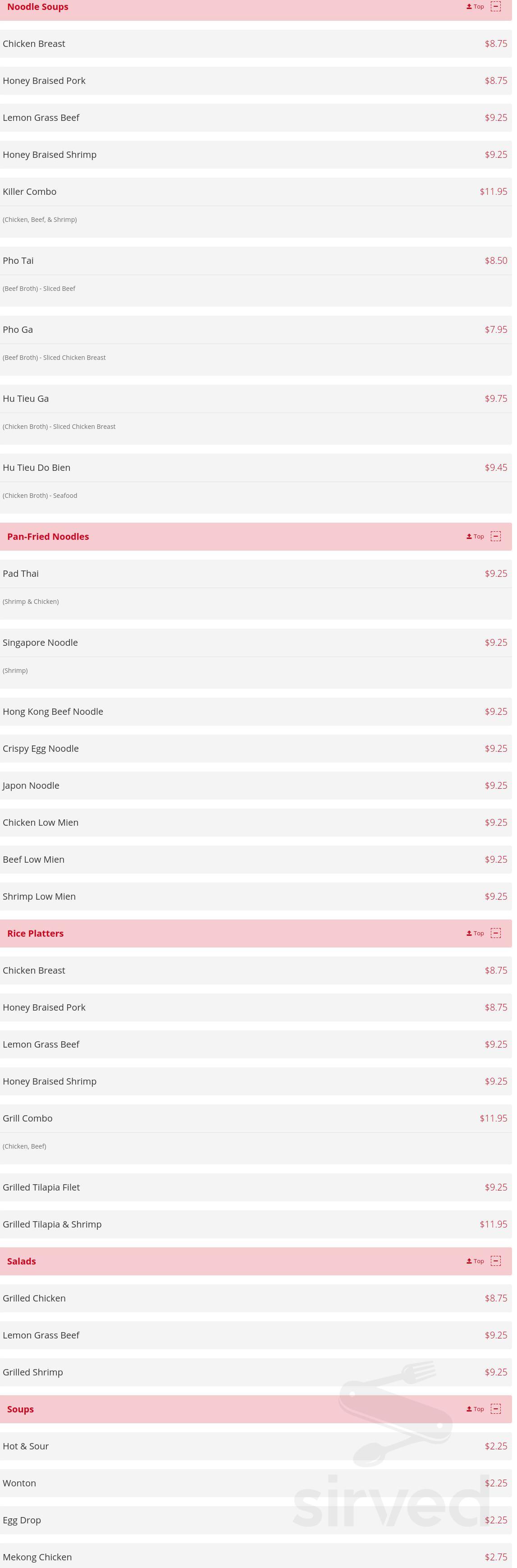Click the Hu Tieu Do Bien price

[496, 468]
